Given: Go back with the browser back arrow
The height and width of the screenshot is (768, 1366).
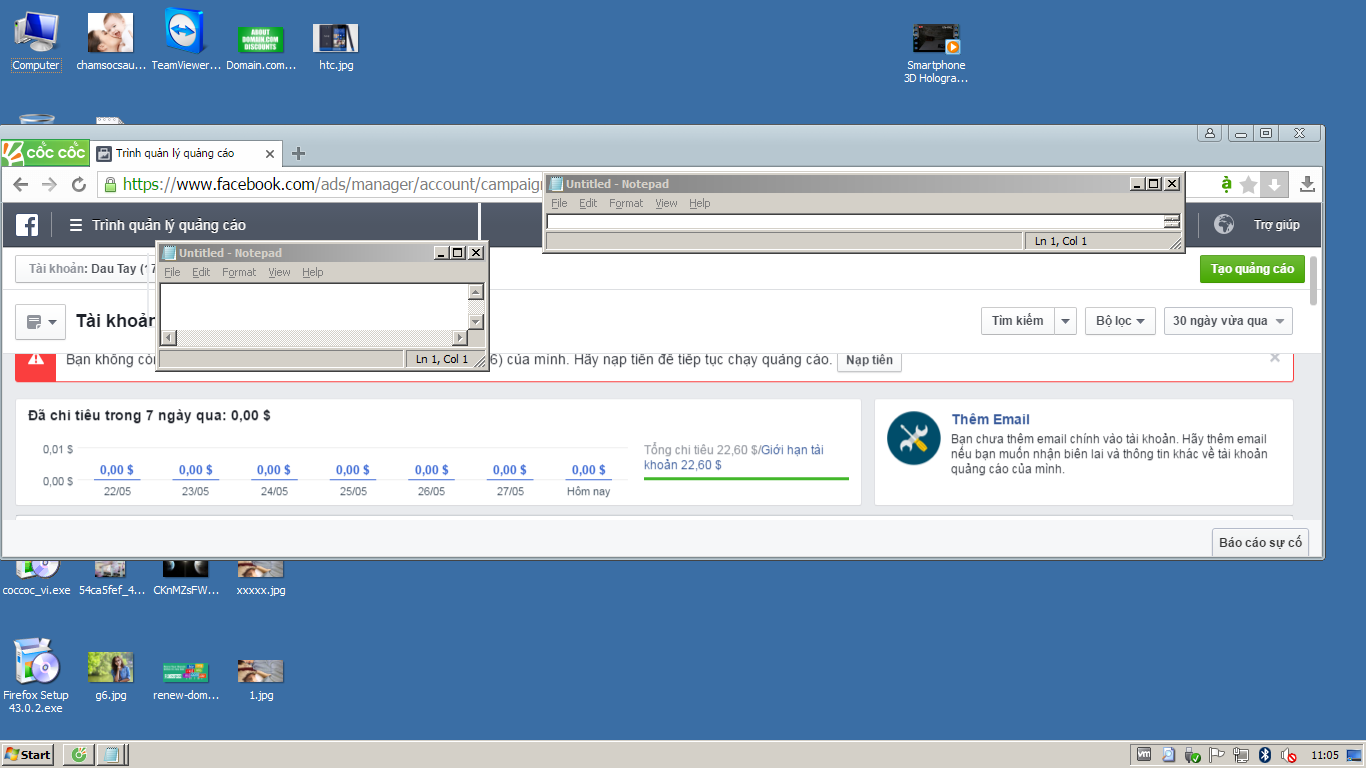Looking at the screenshot, I should click(x=20, y=184).
